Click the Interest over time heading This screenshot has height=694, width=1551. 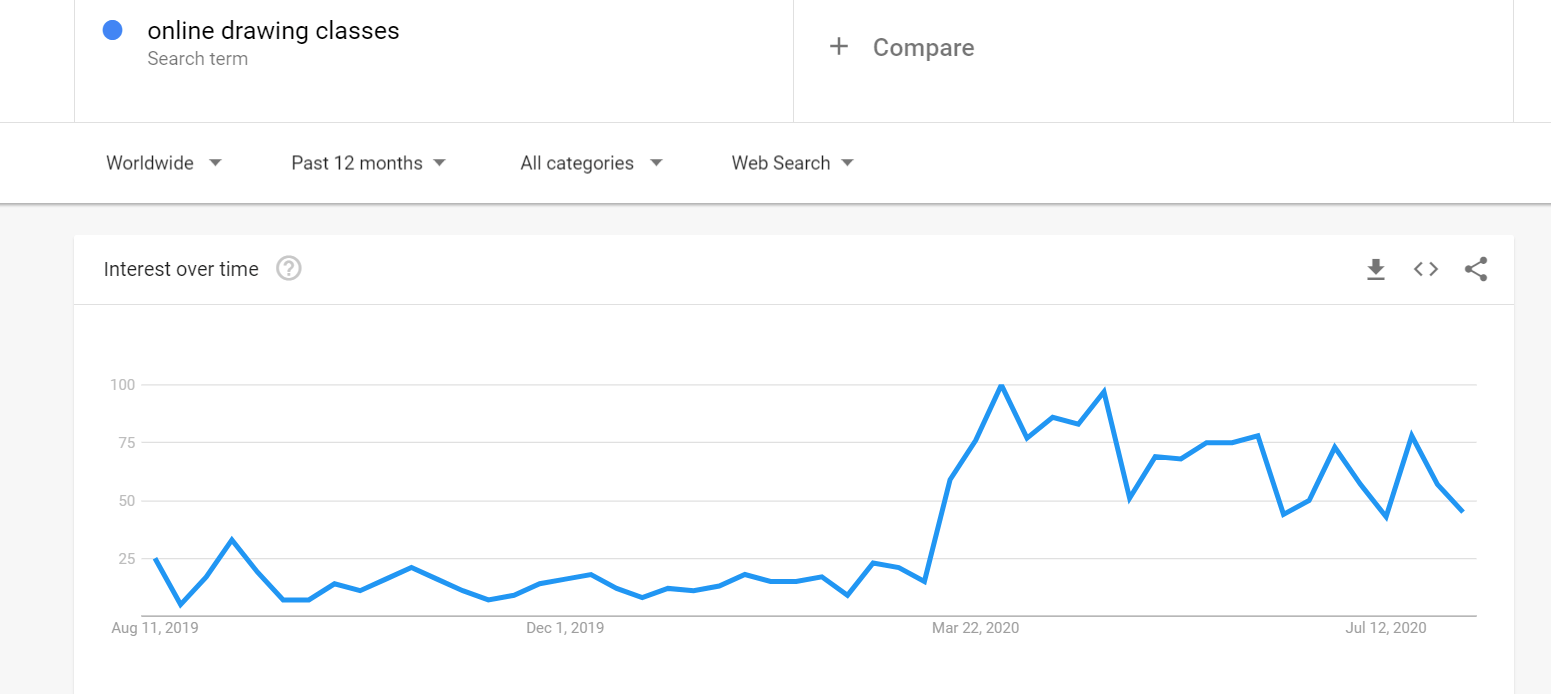coord(181,269)
